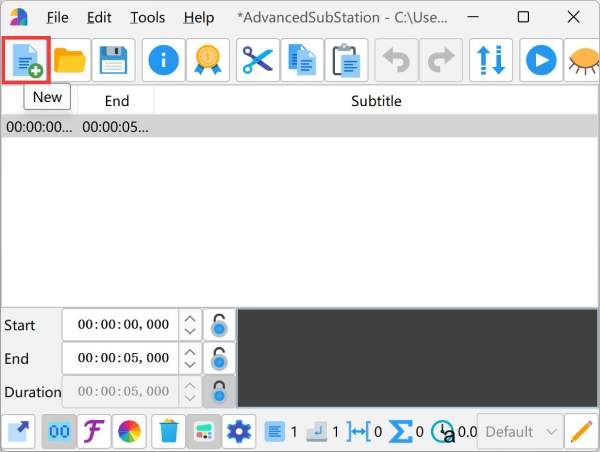Redo the last action

pos(441,60)
